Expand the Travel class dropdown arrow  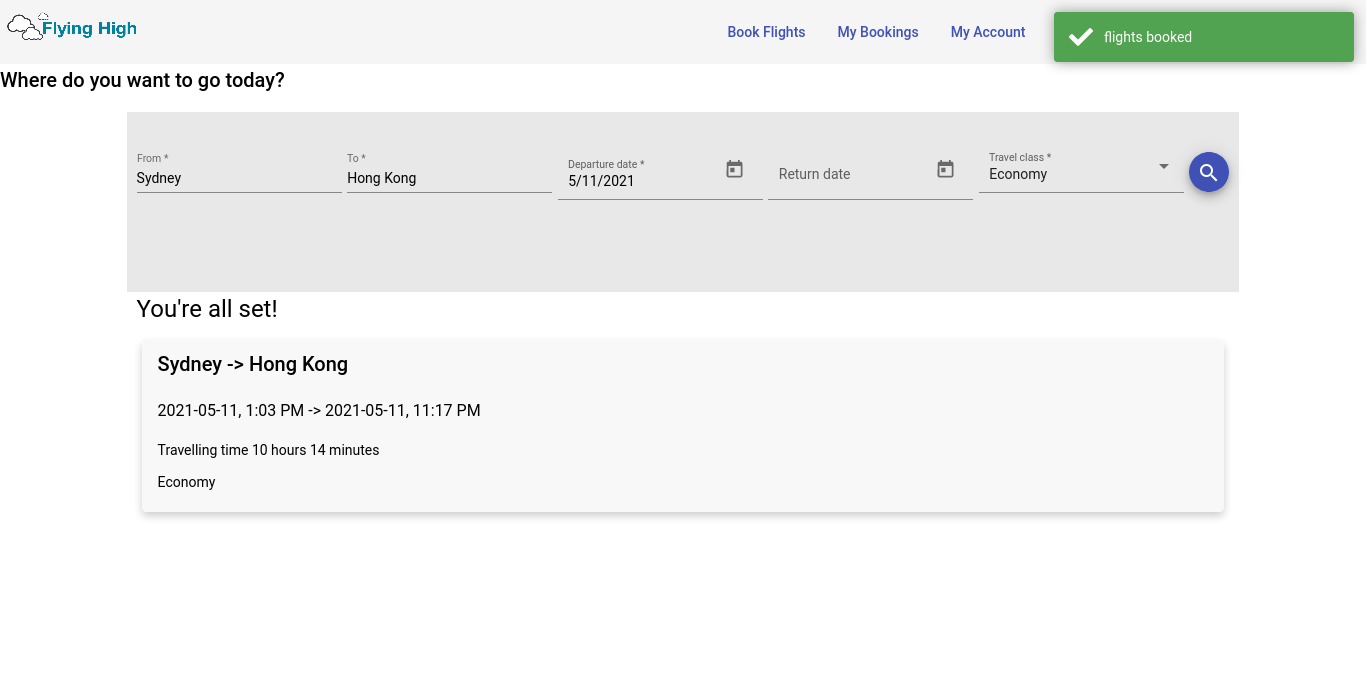tap(1163, 166)
